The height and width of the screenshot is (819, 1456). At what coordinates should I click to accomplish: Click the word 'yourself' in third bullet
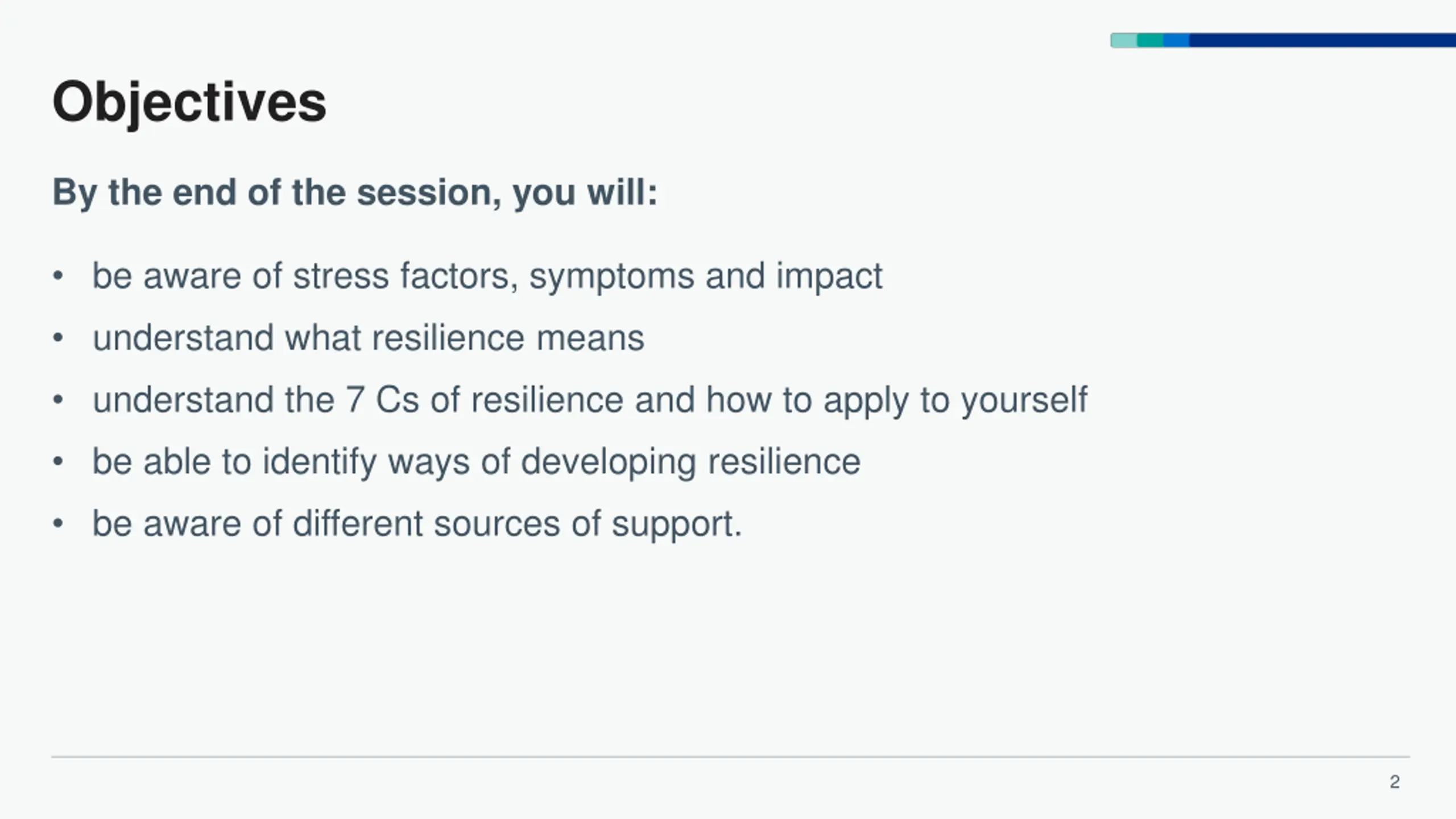(1024, 401)
